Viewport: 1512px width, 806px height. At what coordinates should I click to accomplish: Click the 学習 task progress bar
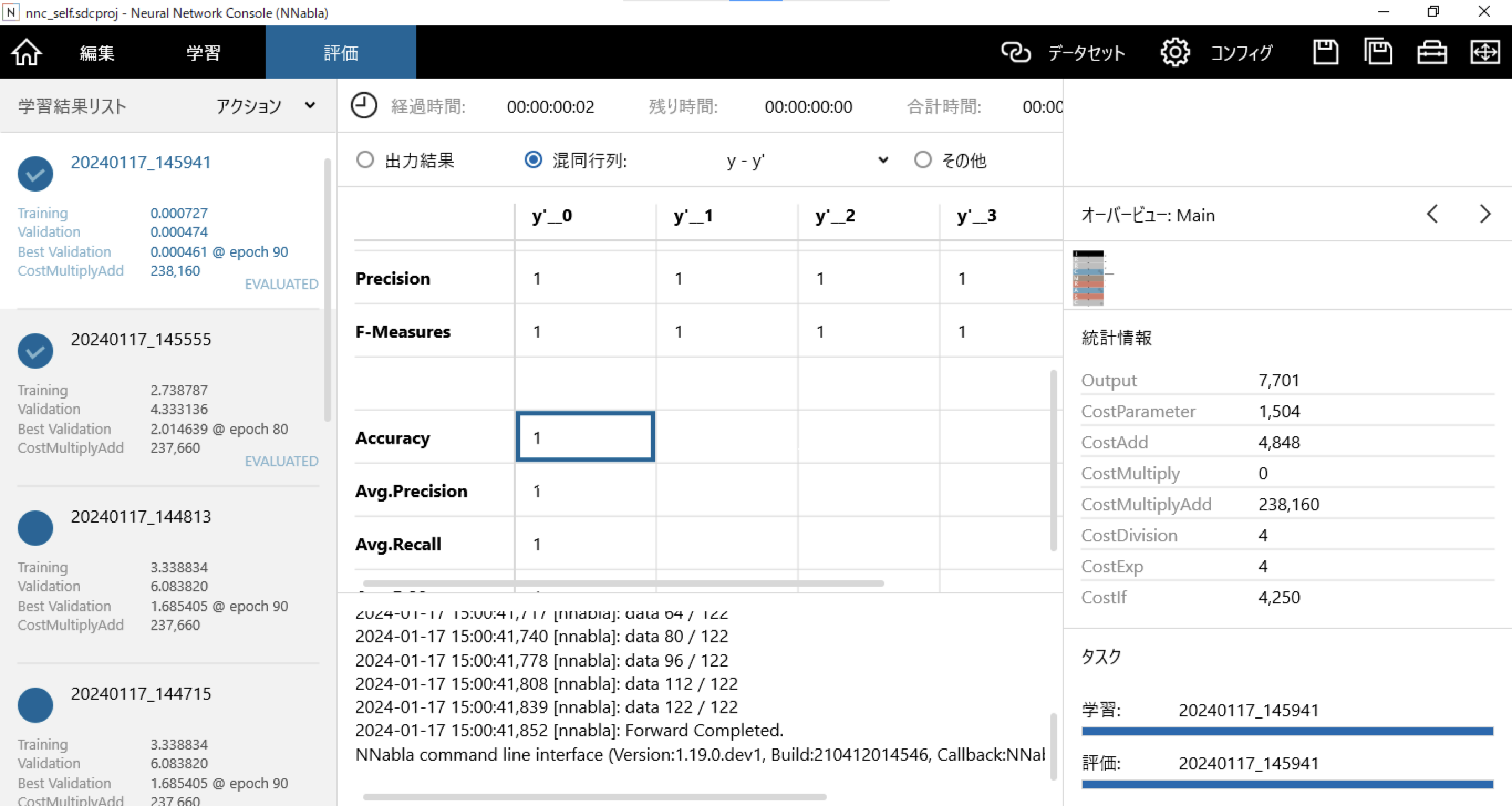[x=1287, y=731]
